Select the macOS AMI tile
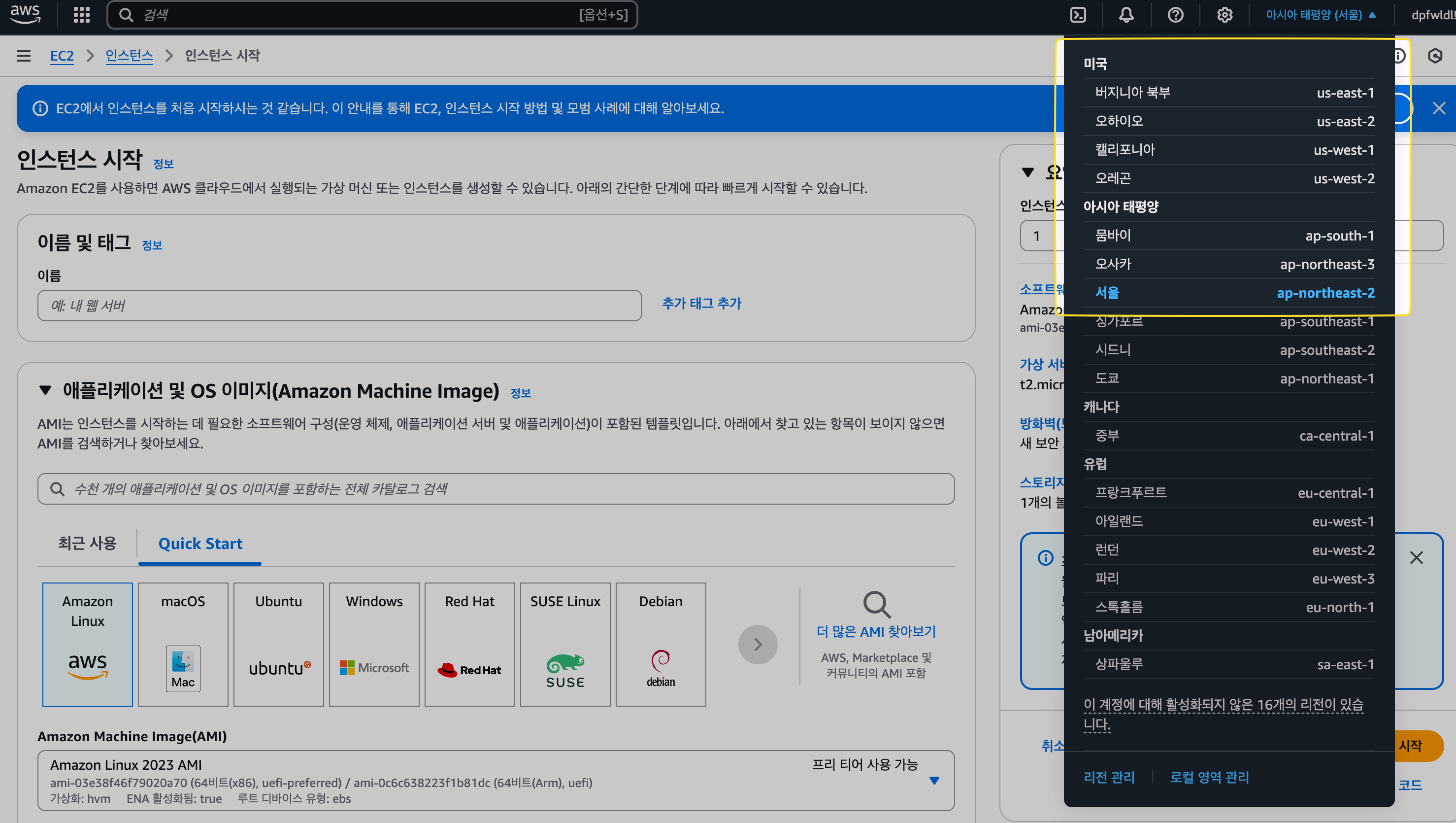The width and height of the screenshot is (1456, 823). [183, 644]
